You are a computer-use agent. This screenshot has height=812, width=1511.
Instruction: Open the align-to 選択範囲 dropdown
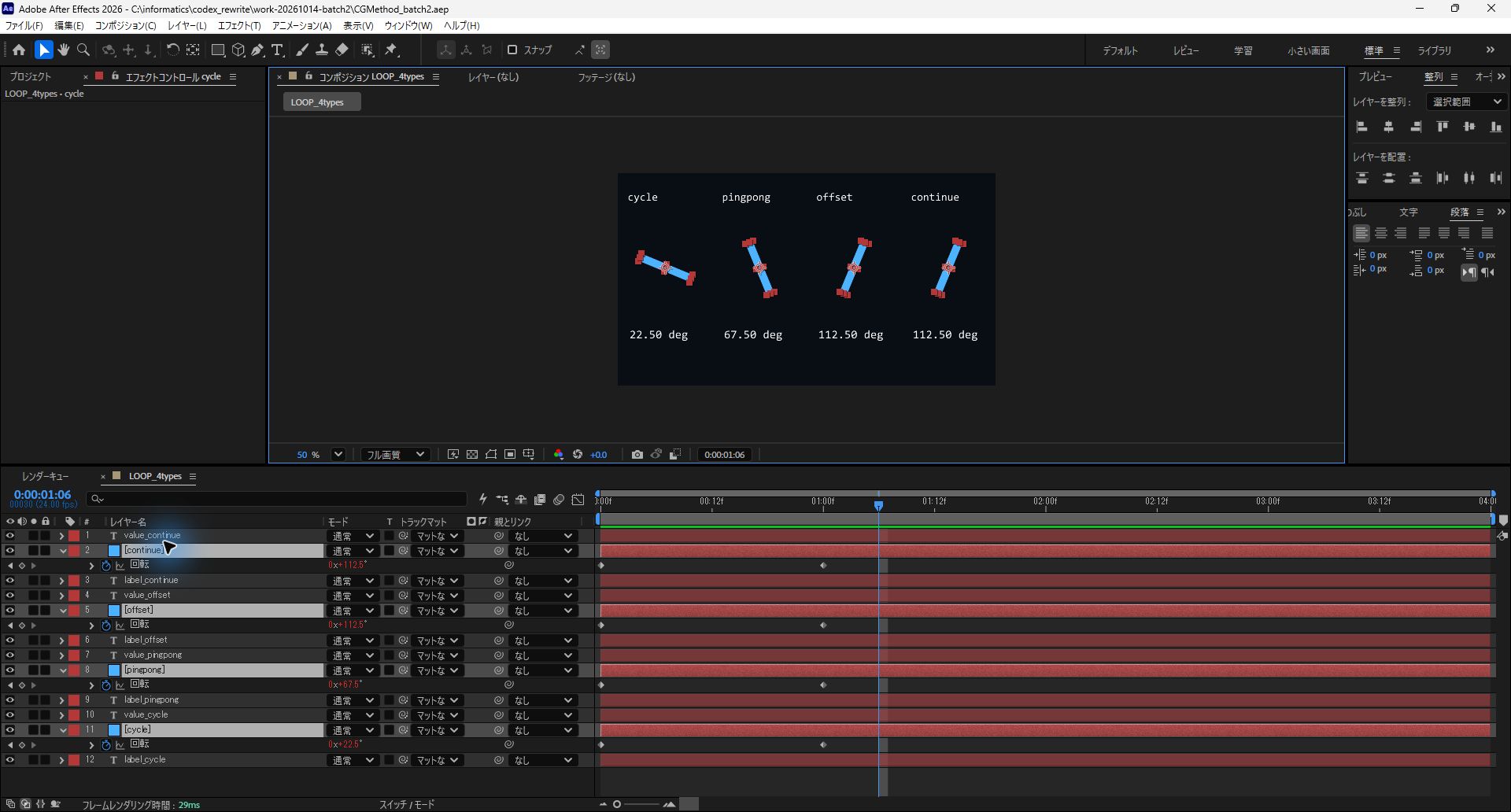[x=1466, y=101]
